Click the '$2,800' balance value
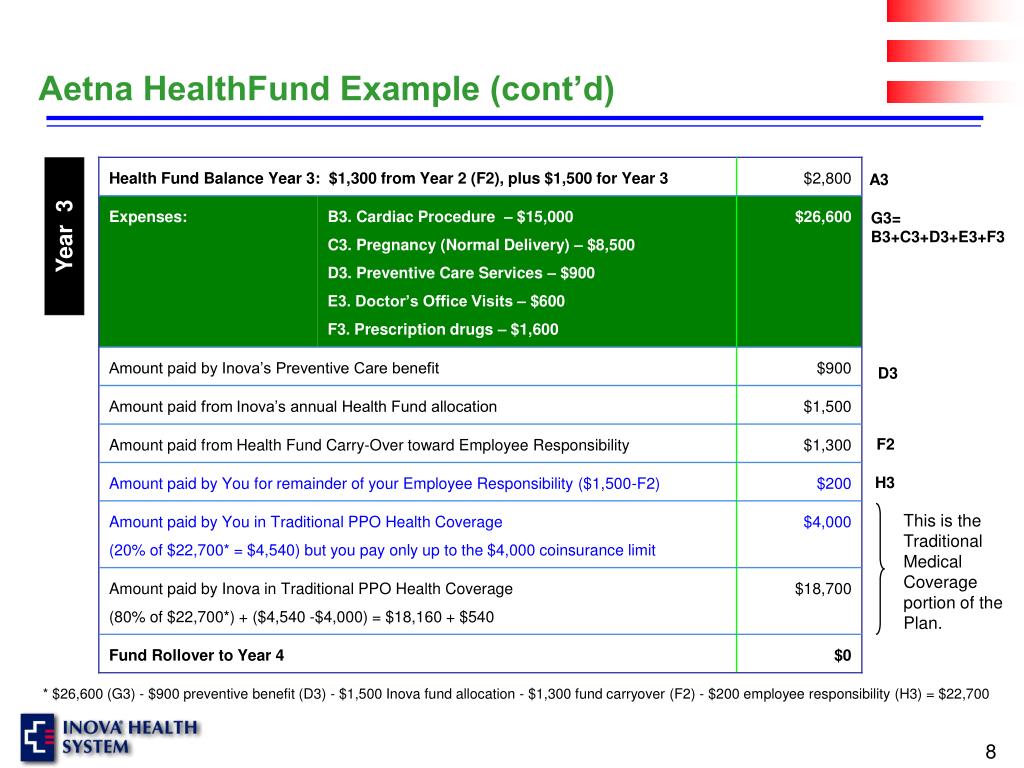Viewport: 1024px width, 768px height. (827, 178)
